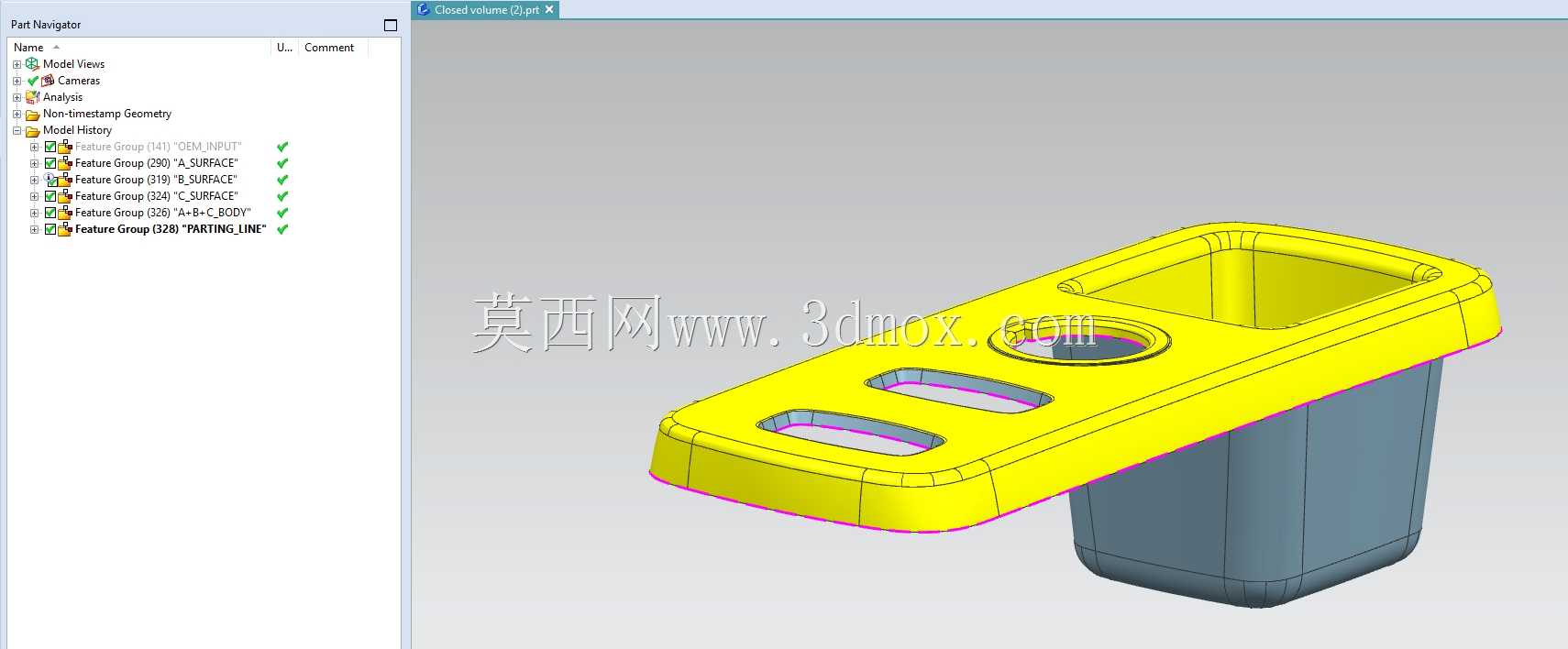Expand Feature Group (290) A_SURFACE

click(x=34, y=163)
